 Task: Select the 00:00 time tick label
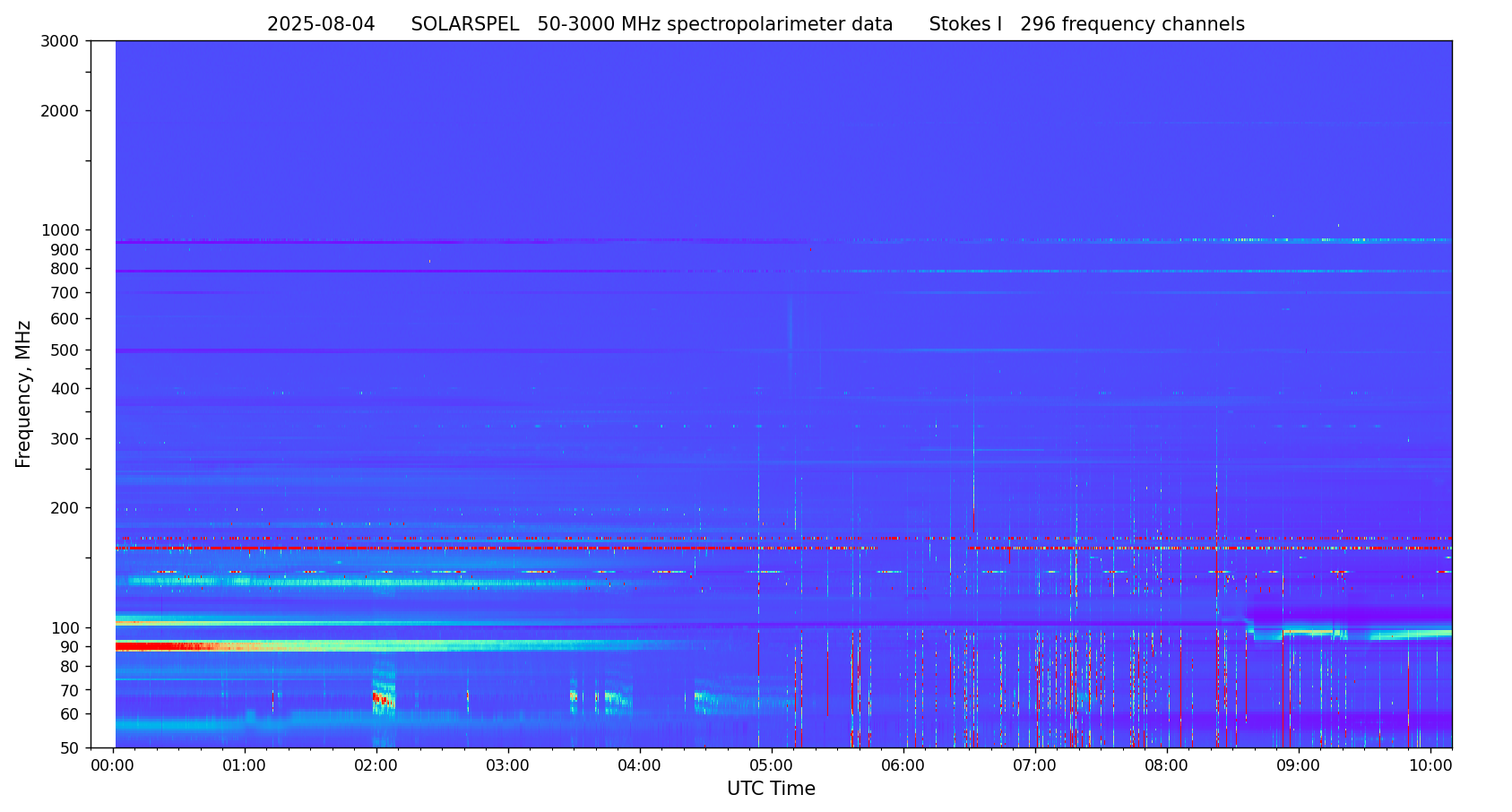[113, 765]
